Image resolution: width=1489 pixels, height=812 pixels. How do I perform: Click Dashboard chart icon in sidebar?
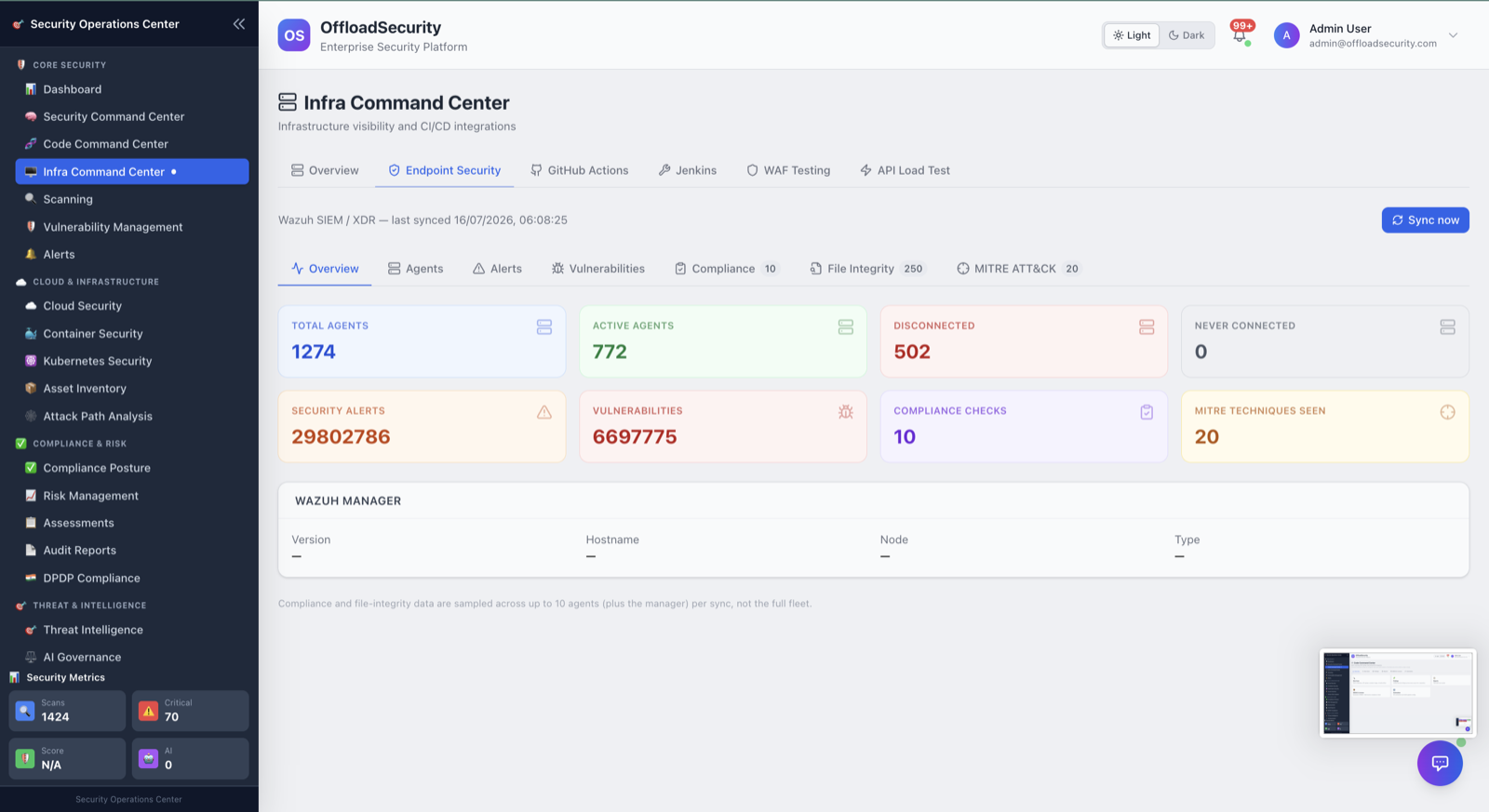pyautogui.click(x=31, y=89)
